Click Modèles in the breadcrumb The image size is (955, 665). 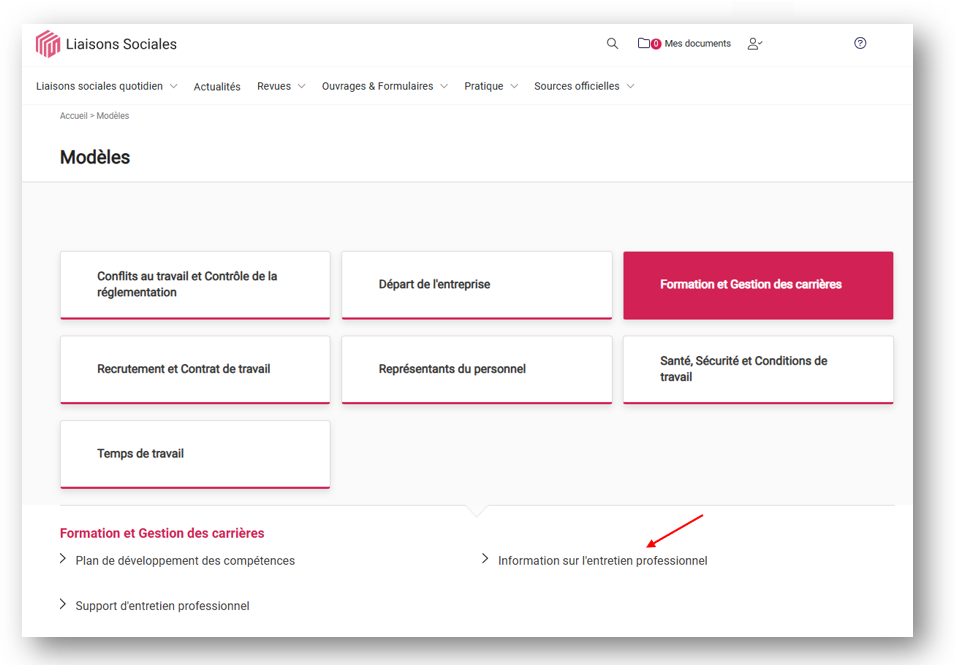pos(113,116)
